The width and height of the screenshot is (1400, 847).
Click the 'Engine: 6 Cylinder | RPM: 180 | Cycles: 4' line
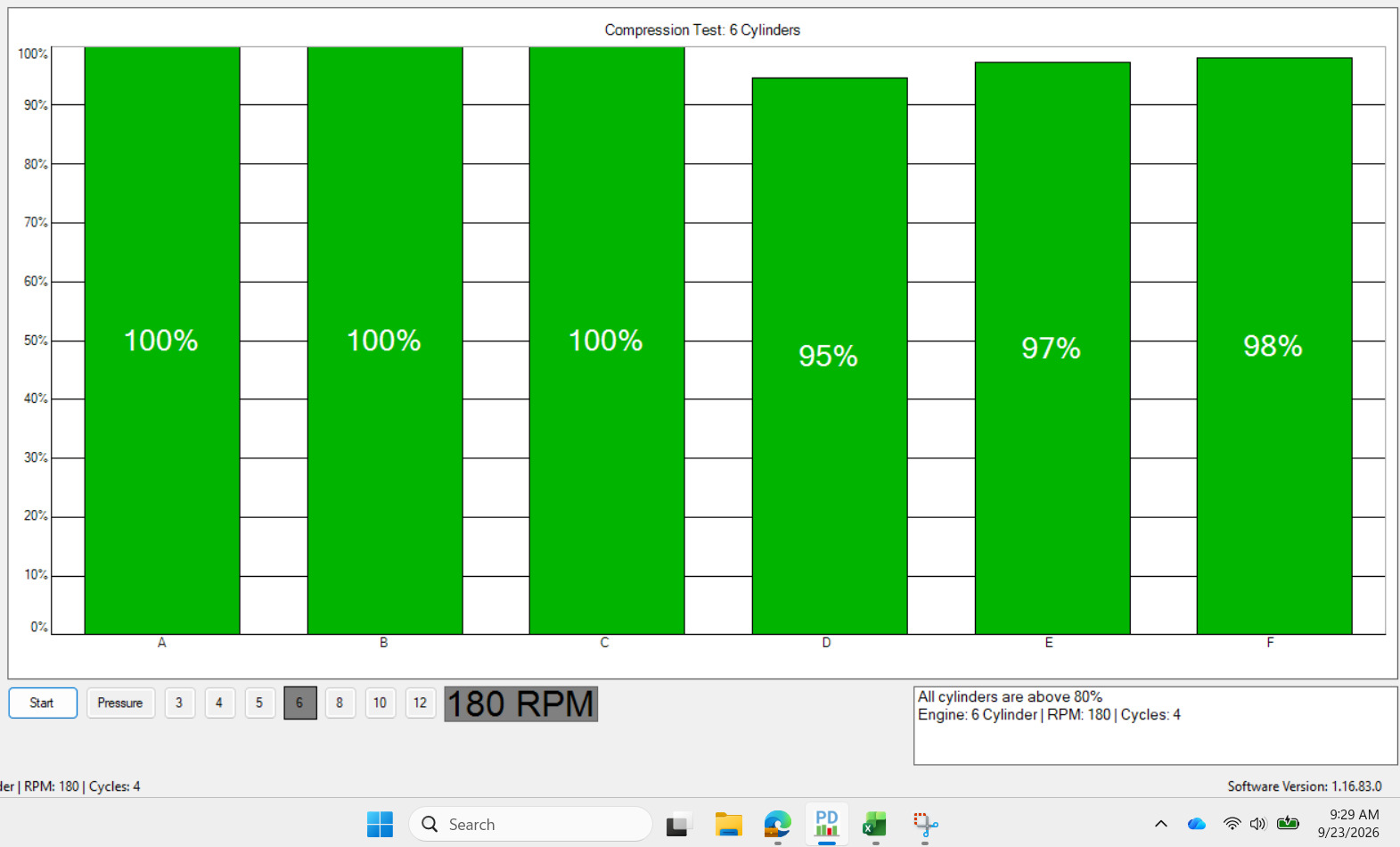pos(1049,714)
